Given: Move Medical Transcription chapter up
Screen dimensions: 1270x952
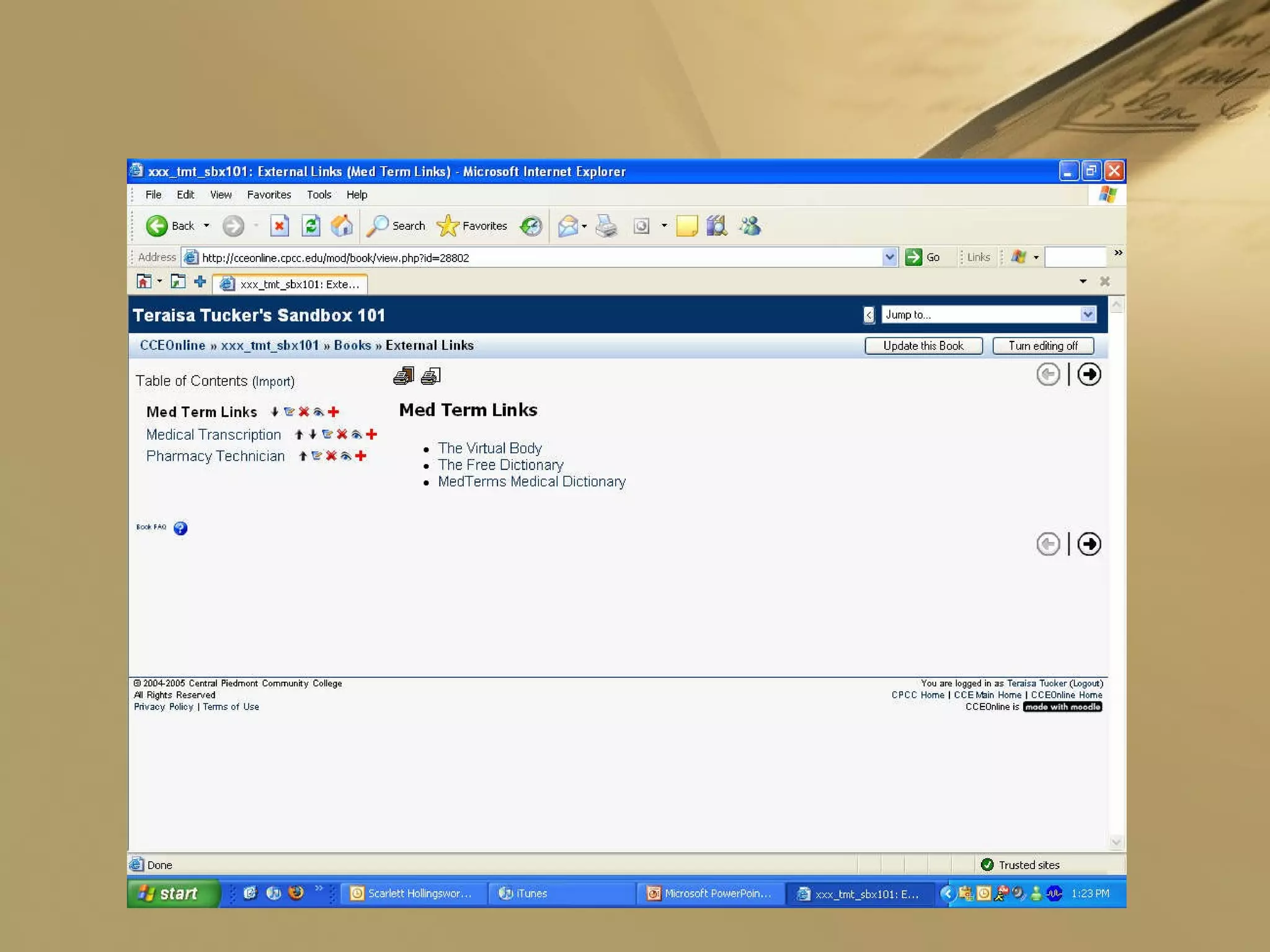Looking at the screenshot, I should [x=299, y=434].
